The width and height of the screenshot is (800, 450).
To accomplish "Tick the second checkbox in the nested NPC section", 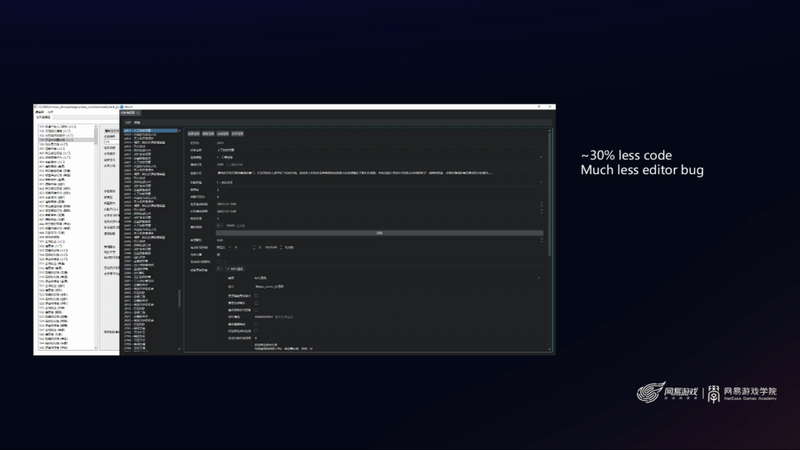I will point(256,303).
